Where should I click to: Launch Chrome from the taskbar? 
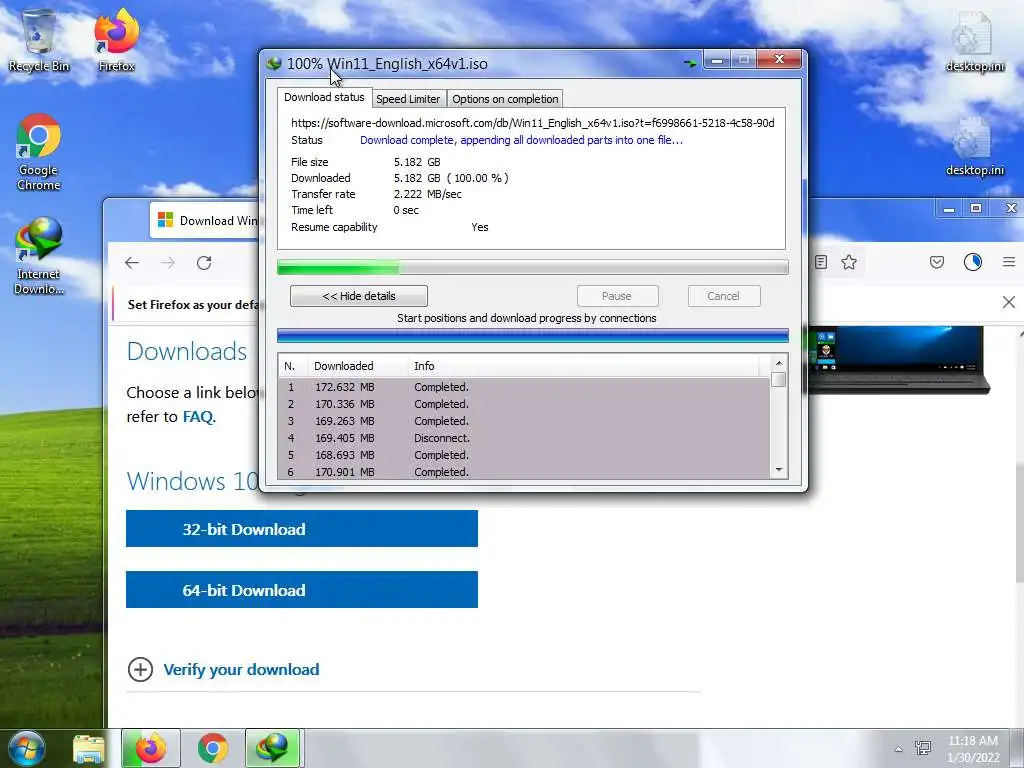[x=213, y=748]
